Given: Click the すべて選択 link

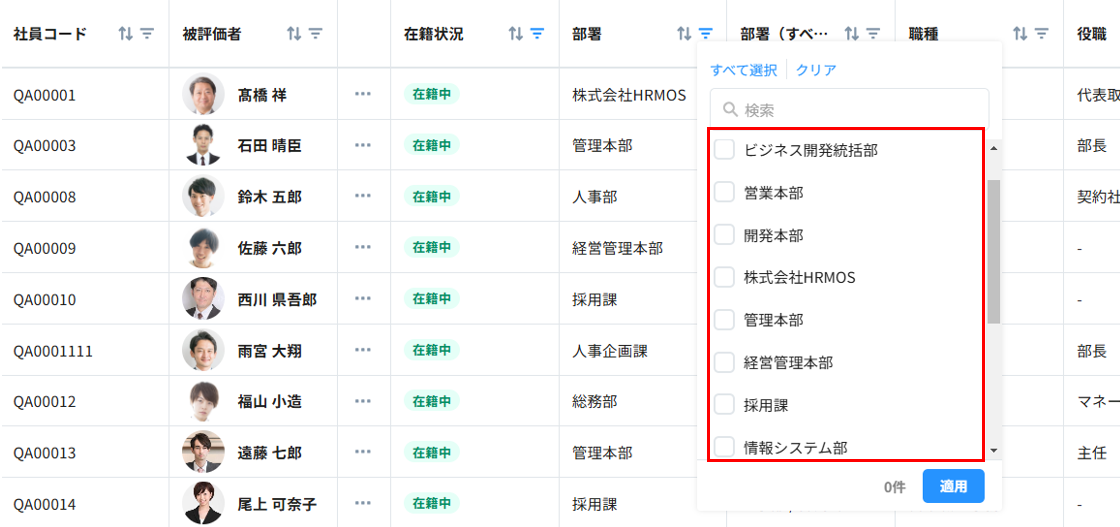Looking at the screenshot, I should coord(743,70).
